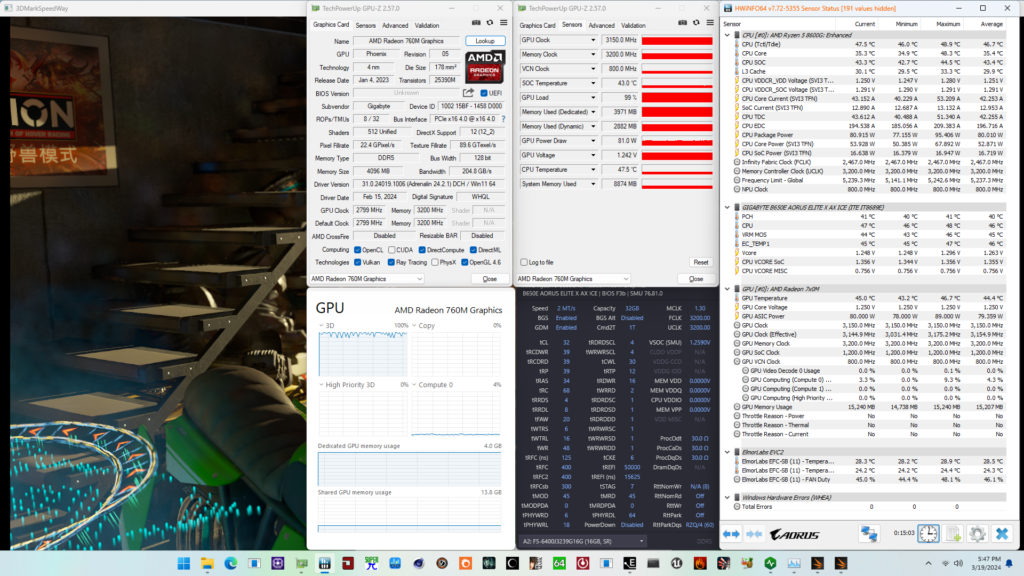Click the green 64 icon in the taskbar

coord(559,563)
